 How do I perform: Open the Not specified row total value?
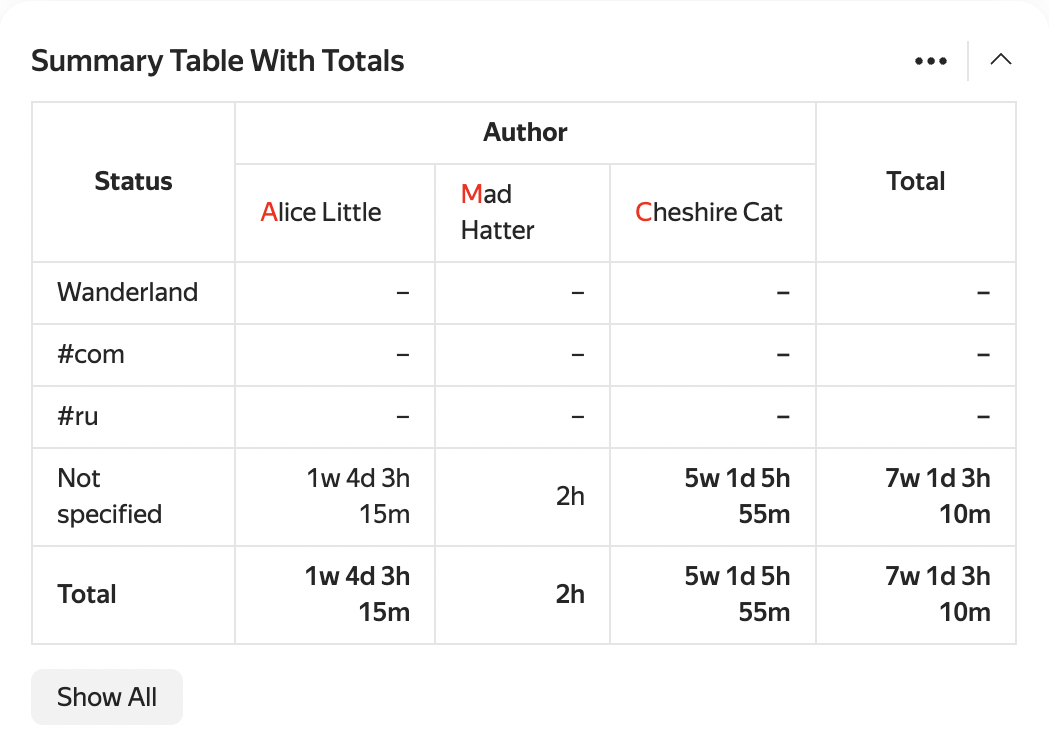pyautogui.click(x=937, y=496)
